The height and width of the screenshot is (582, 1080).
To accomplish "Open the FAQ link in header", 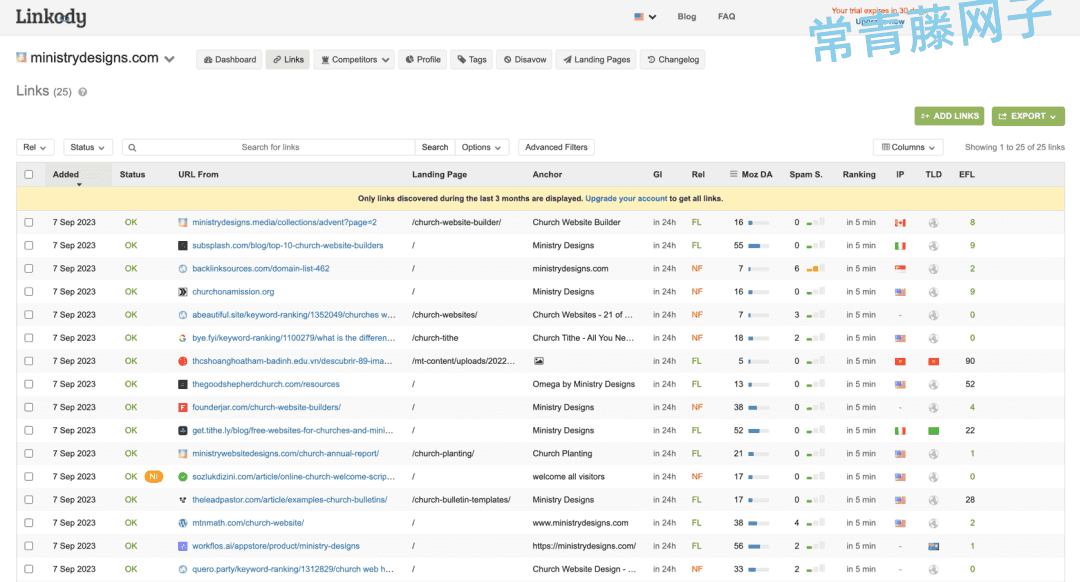I will click(727, 17).
